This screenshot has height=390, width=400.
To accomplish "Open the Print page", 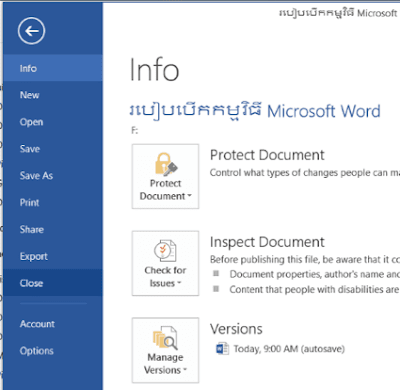I will [53, 202].
